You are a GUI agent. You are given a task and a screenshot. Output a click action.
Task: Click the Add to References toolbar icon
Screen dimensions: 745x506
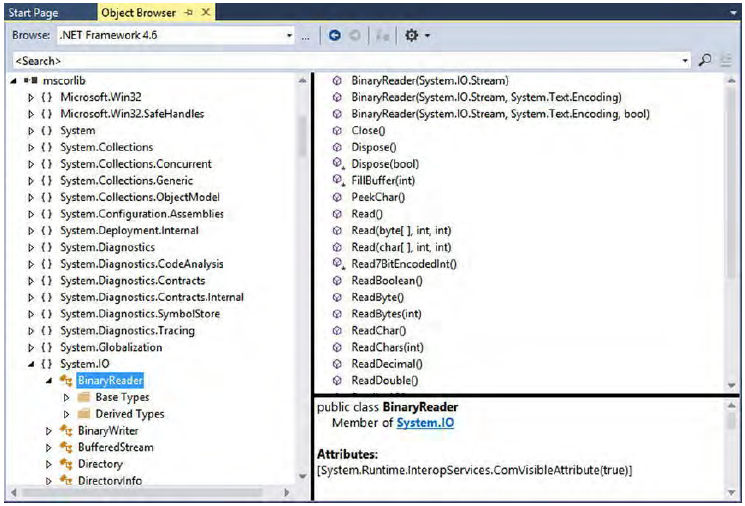(x=382, y=35)
